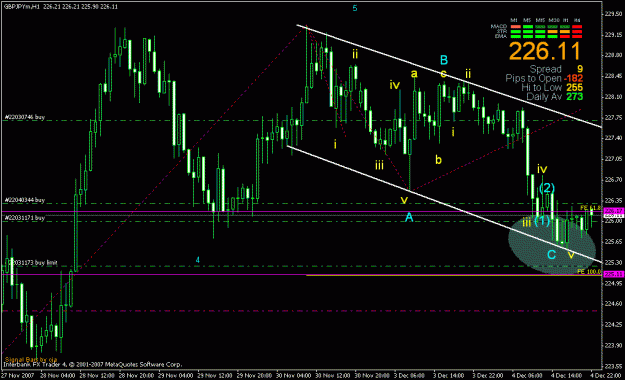Click the MACD row label in signal bars
The width and height of the screenshot is (625, 380).
(x=499, y=27)
